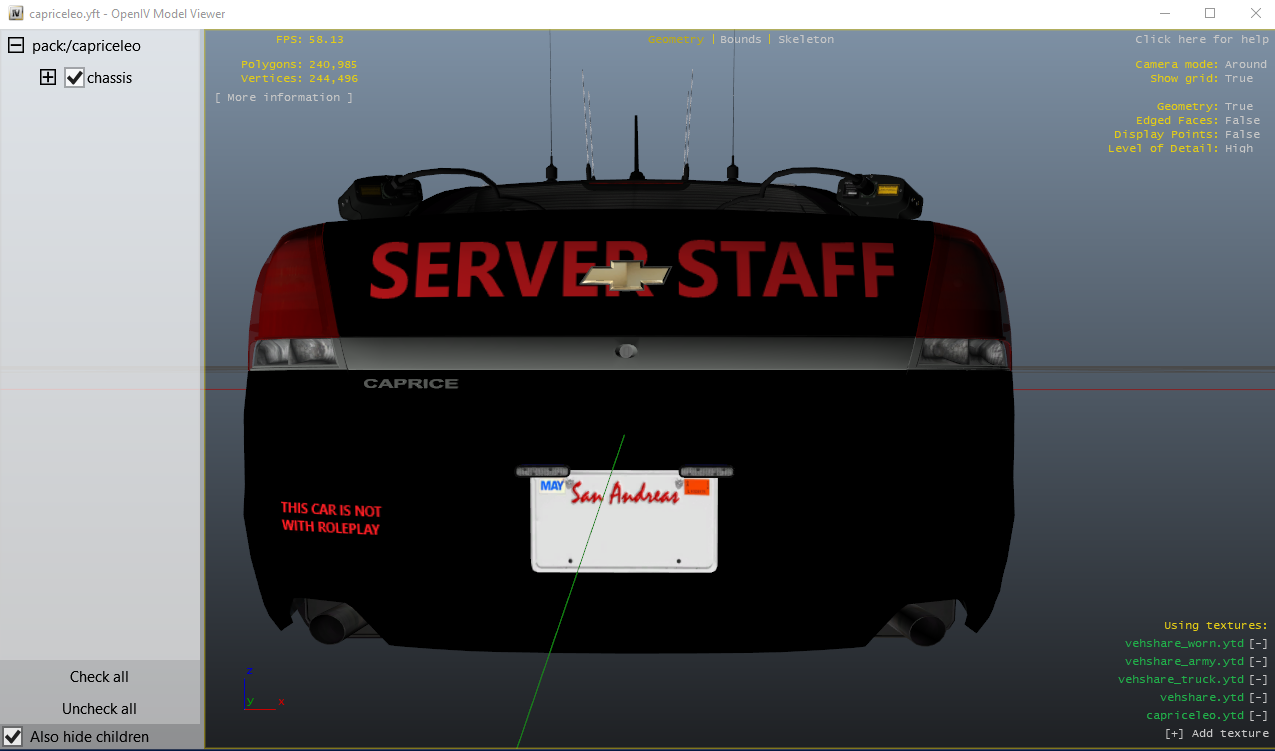Expand the chassis tree node

[x=48, y=78]
